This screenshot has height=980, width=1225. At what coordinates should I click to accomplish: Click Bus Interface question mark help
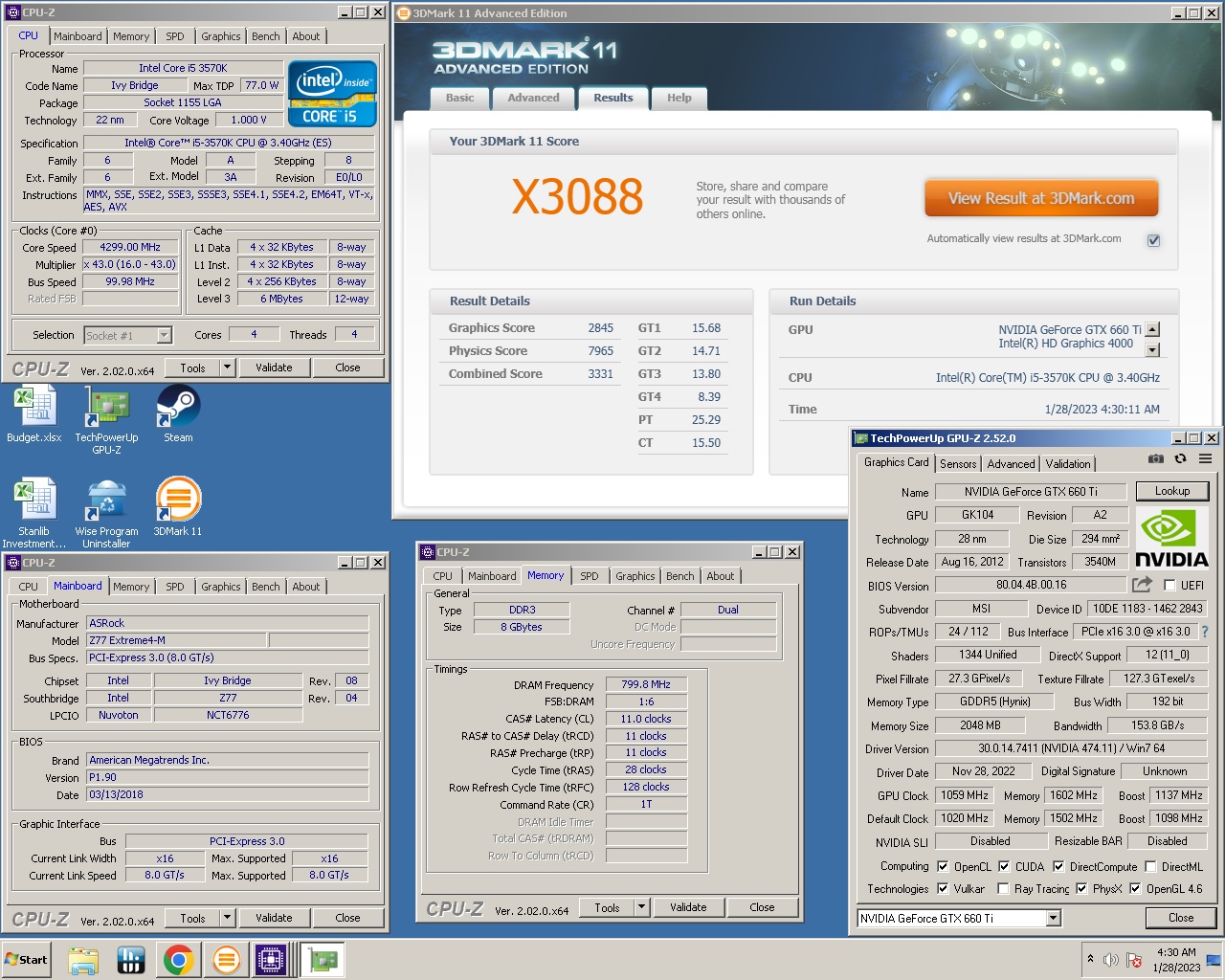pos(1205,632)
